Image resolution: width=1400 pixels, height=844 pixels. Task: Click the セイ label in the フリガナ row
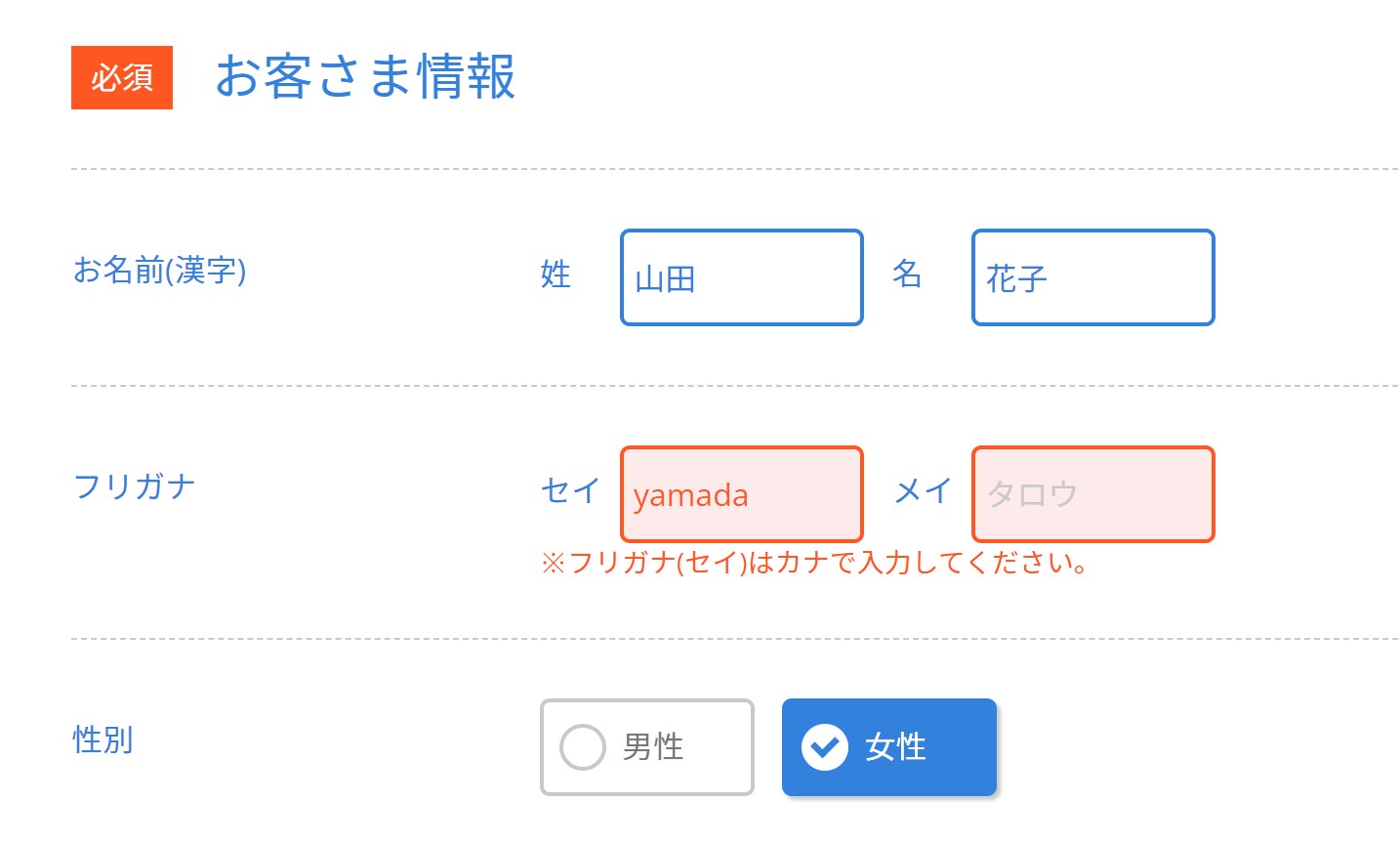tap(569, 493)
